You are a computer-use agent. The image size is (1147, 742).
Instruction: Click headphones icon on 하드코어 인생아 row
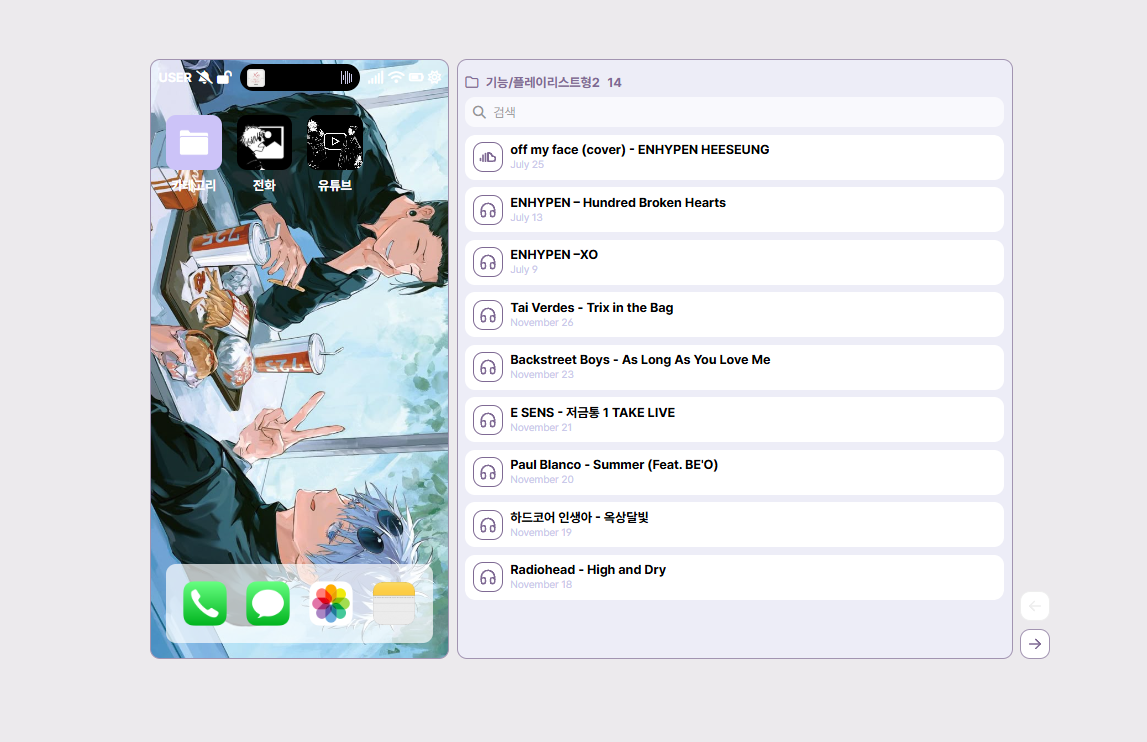pyautogui.click(x=488, y=525)
